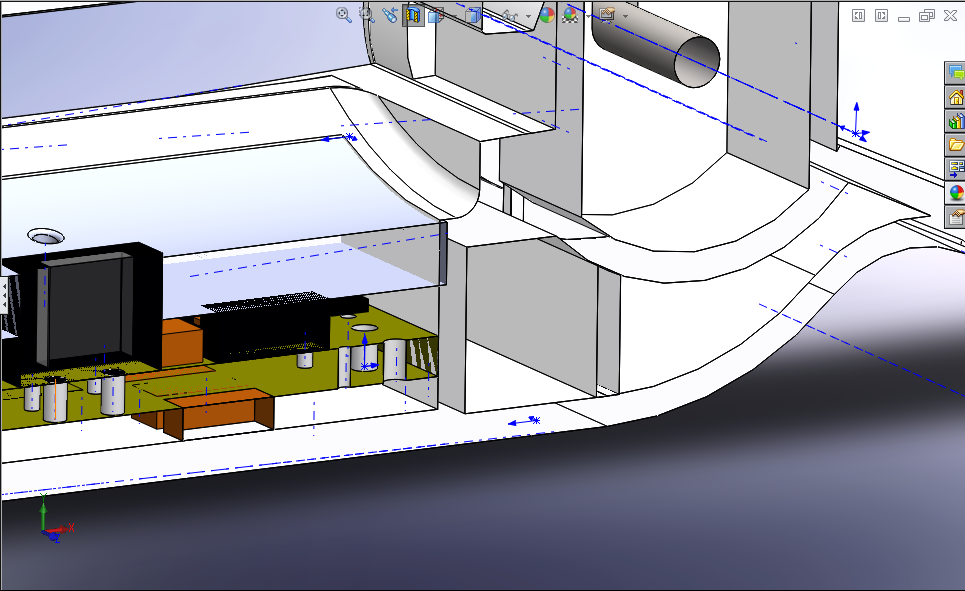This screenshot has width=965, height=591.
Task: Close the document window
Action: pos(950,15)
